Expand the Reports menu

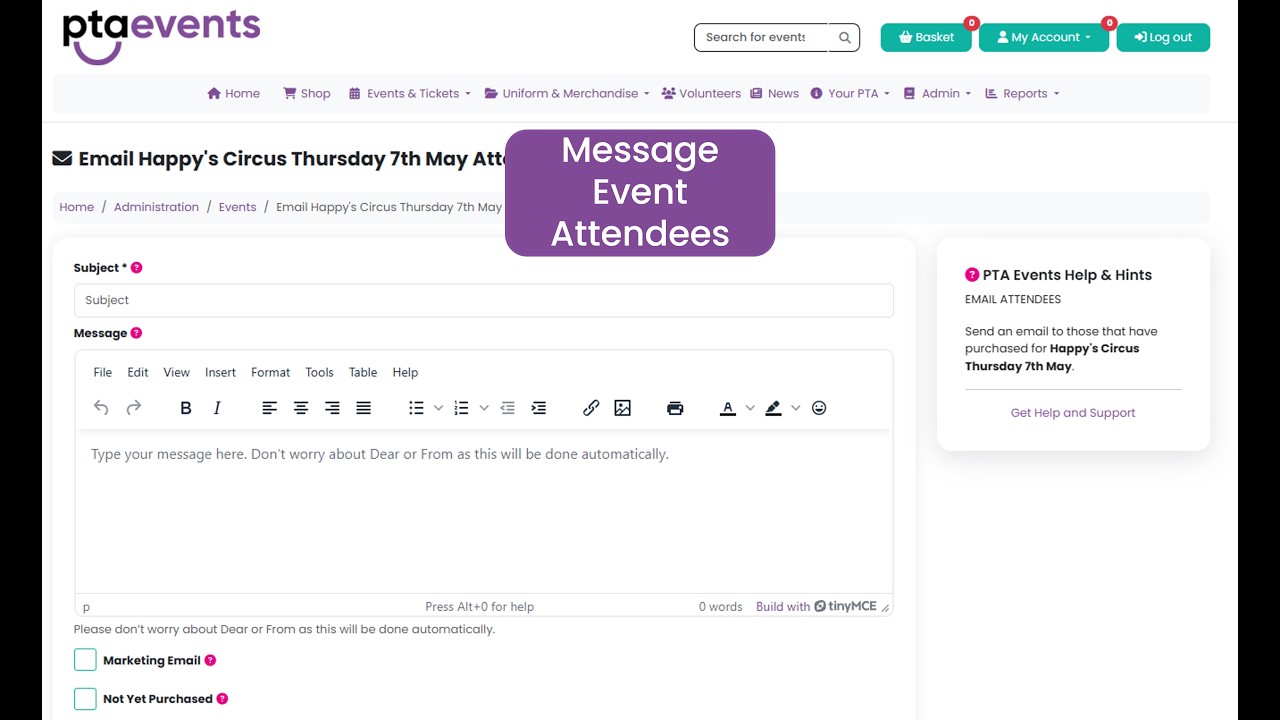click(1022, 93)
